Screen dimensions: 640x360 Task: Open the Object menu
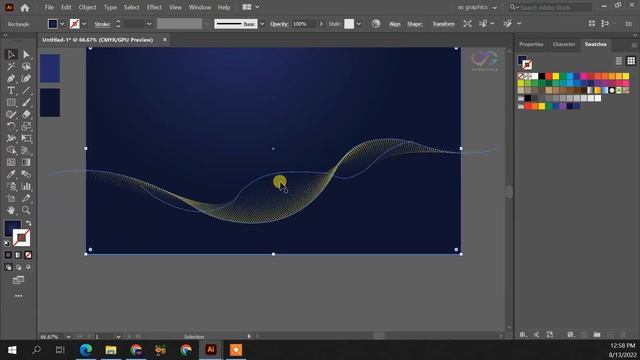[x=87, y=7]
